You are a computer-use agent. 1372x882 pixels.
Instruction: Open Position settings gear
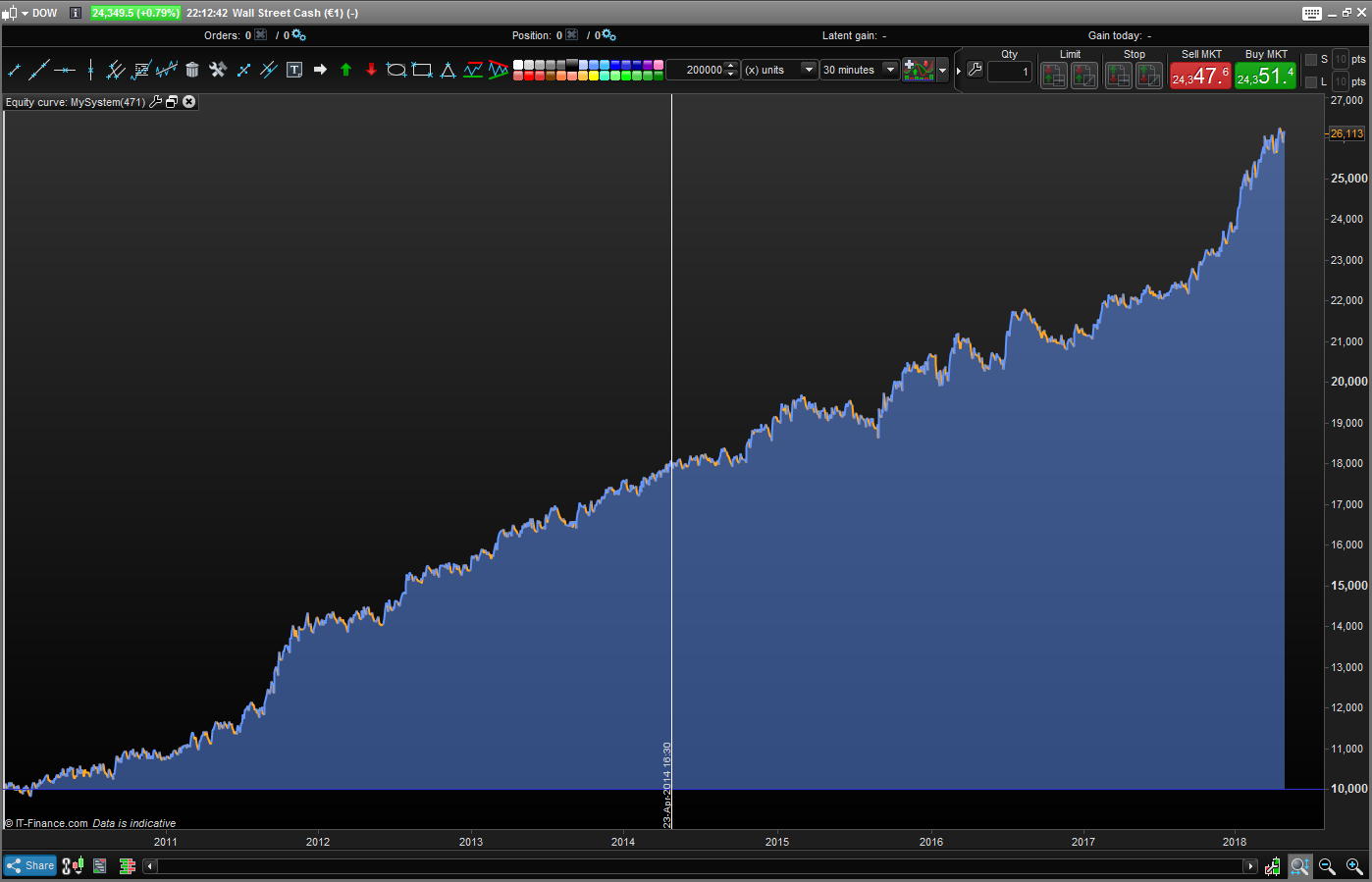point(609,35)
